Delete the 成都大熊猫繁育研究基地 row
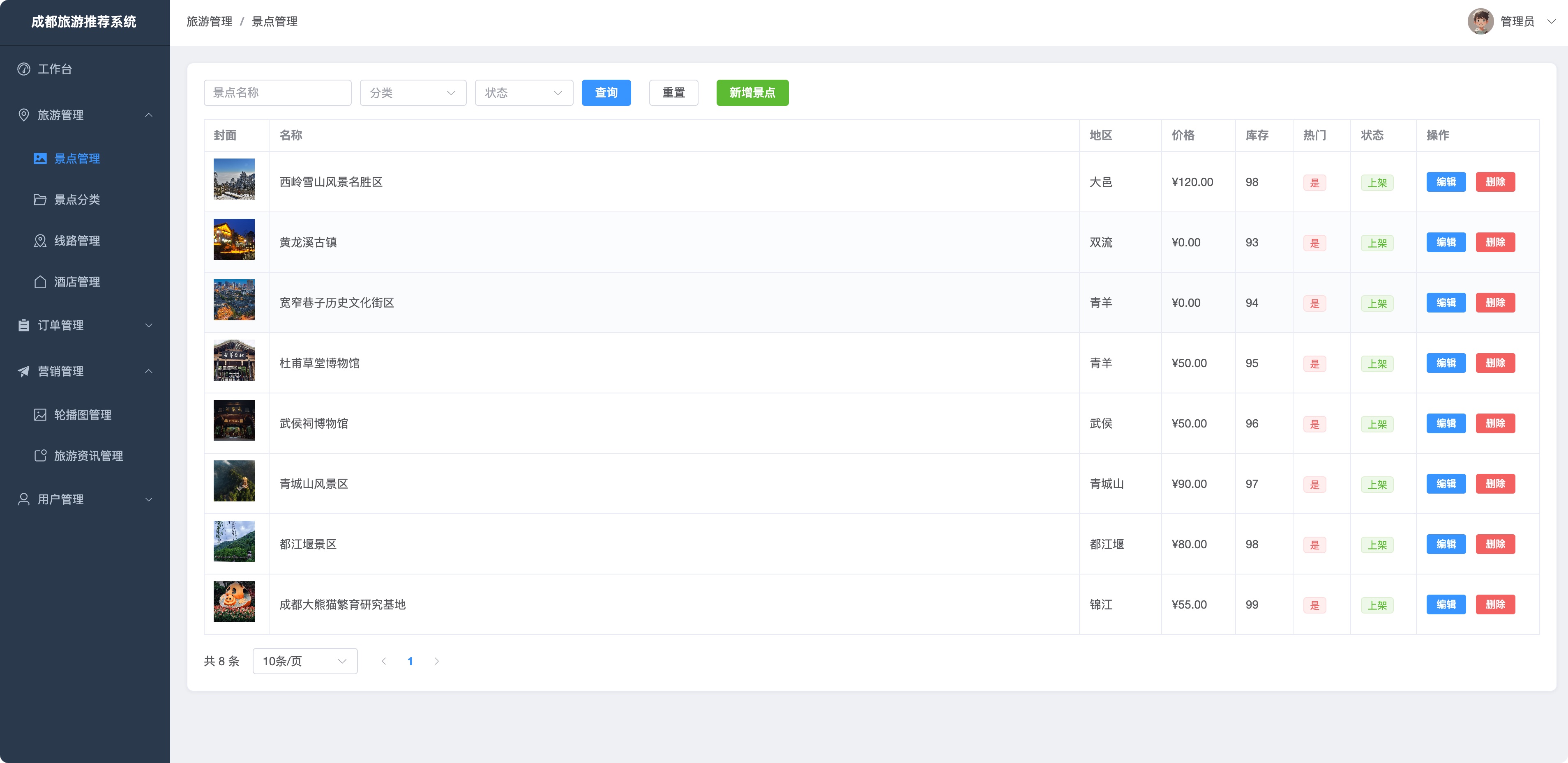 click(x=1495, y=604)
